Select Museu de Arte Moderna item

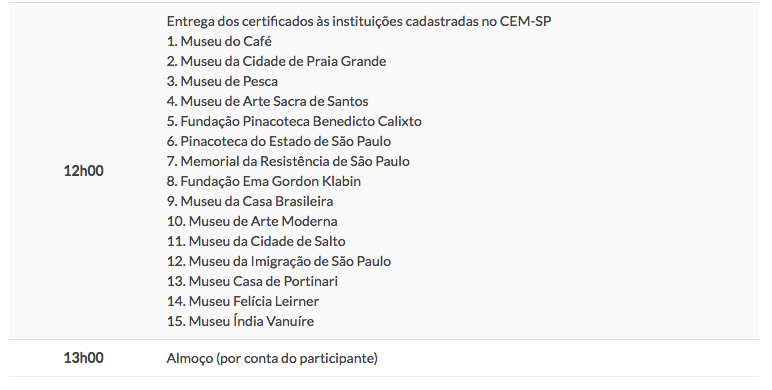[x=252, y=221]
